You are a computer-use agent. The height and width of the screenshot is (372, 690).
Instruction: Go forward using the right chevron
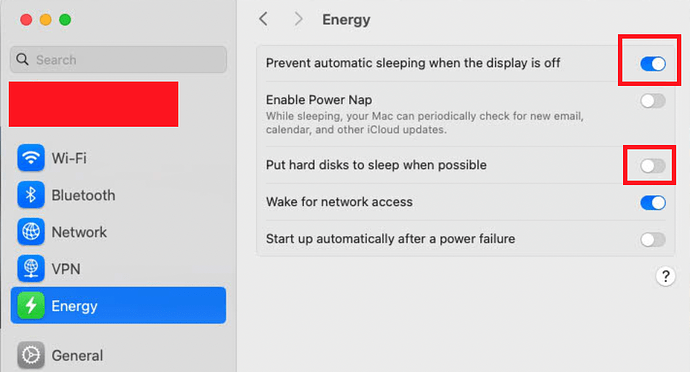[x=298, y=19]
